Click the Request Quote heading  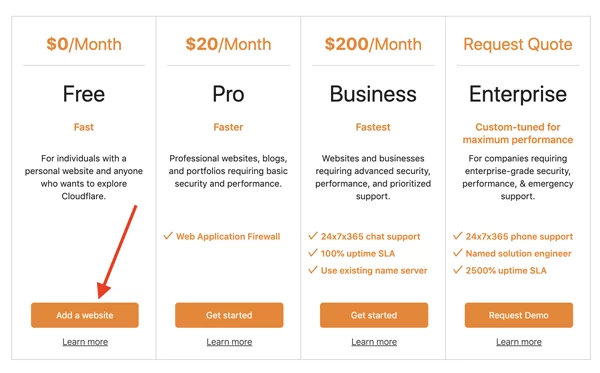(x=518, y=44)
